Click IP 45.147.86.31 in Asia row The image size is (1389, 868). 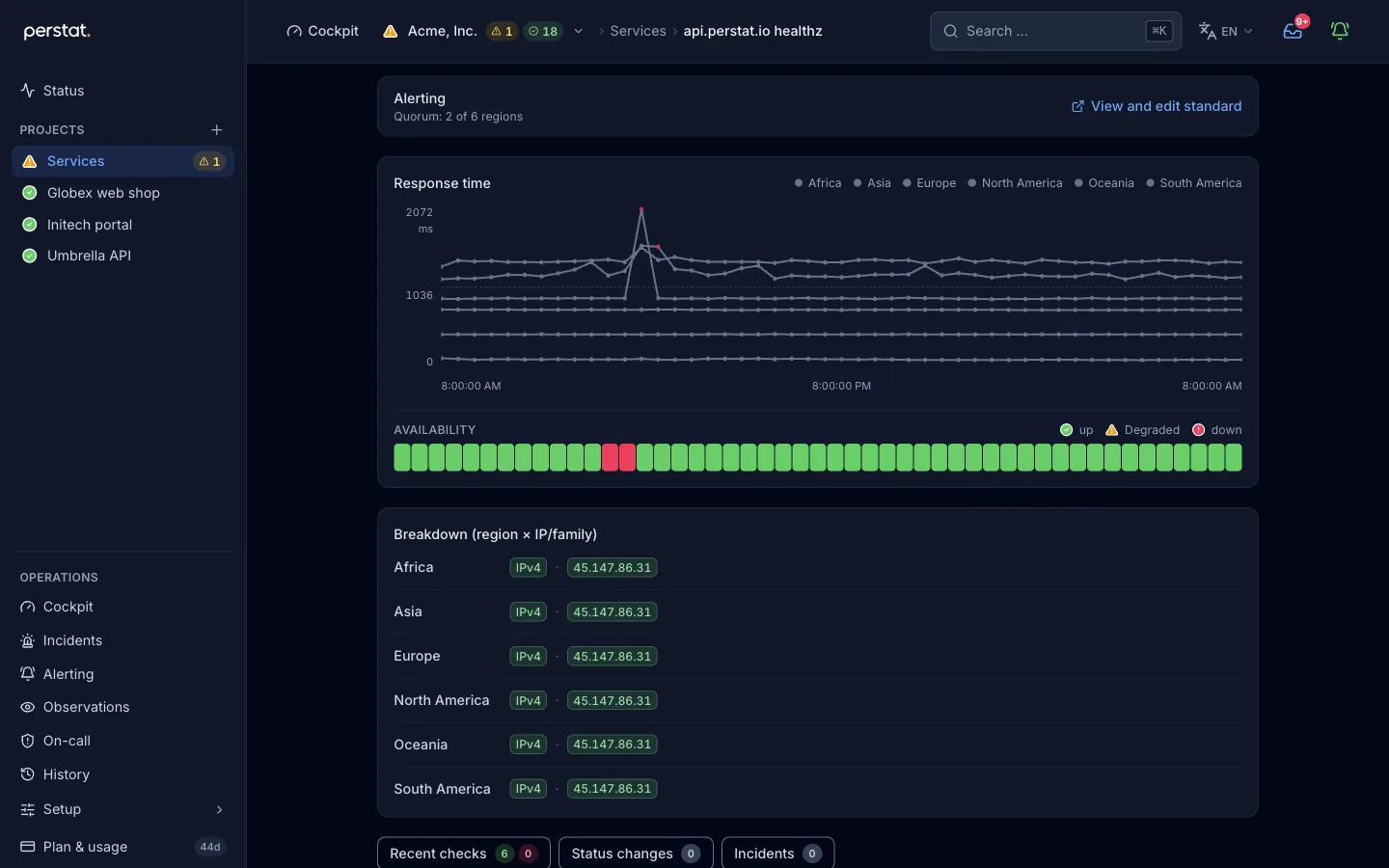coord(612,612)
